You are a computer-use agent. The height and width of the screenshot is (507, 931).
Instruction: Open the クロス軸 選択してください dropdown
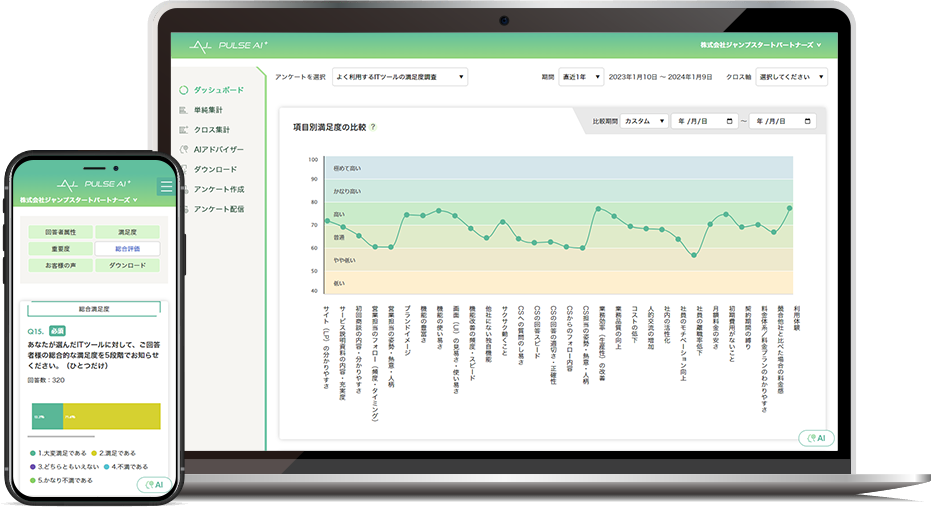coord(791,77)
